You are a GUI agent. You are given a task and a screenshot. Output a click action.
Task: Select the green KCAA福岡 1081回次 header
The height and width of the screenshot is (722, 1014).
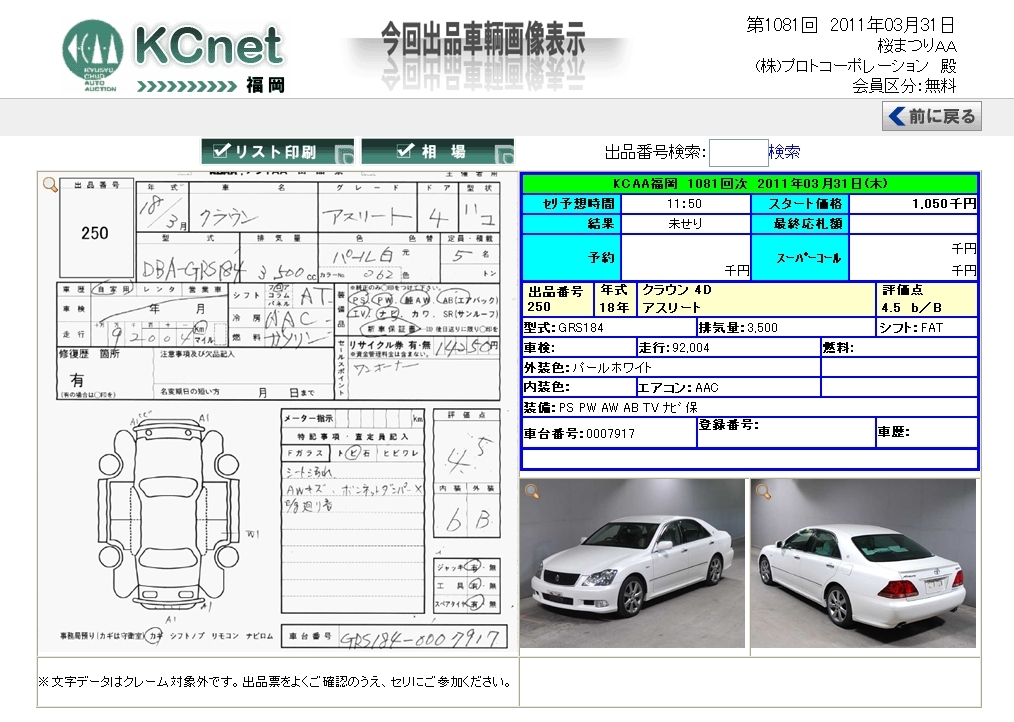pos(750,184)
